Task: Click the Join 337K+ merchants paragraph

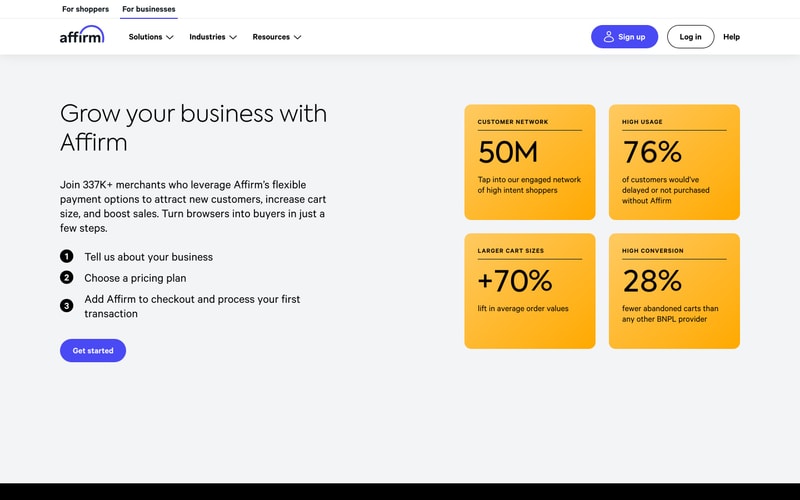Action: point(193,206)
